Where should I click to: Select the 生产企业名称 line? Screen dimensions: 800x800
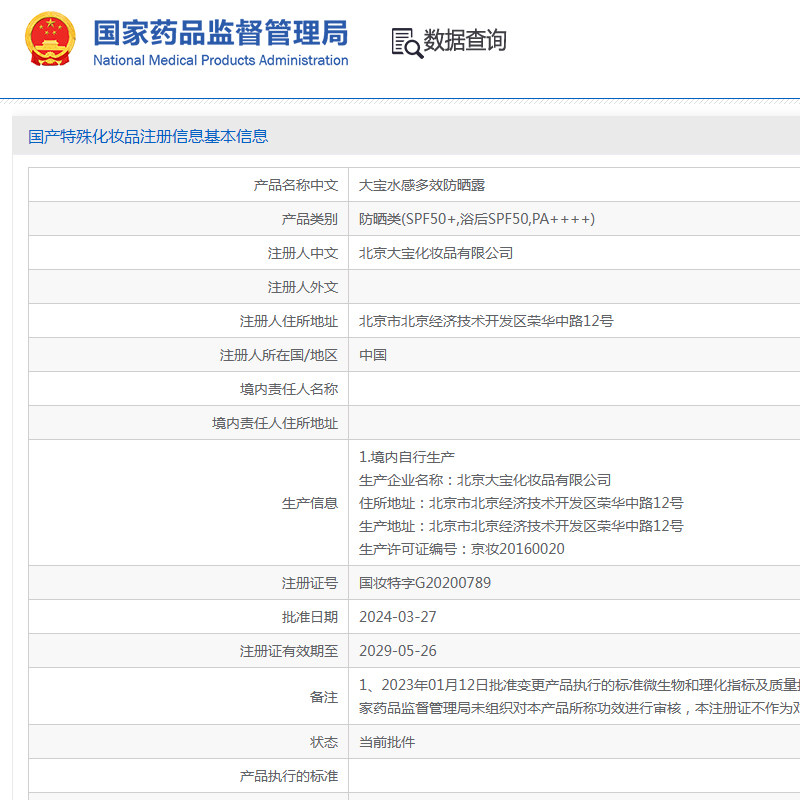tap(485, 480)
